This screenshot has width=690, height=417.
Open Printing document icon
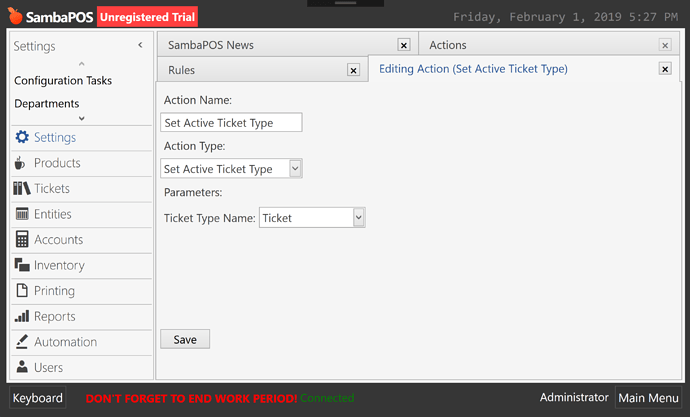click(x=22, y=290)
